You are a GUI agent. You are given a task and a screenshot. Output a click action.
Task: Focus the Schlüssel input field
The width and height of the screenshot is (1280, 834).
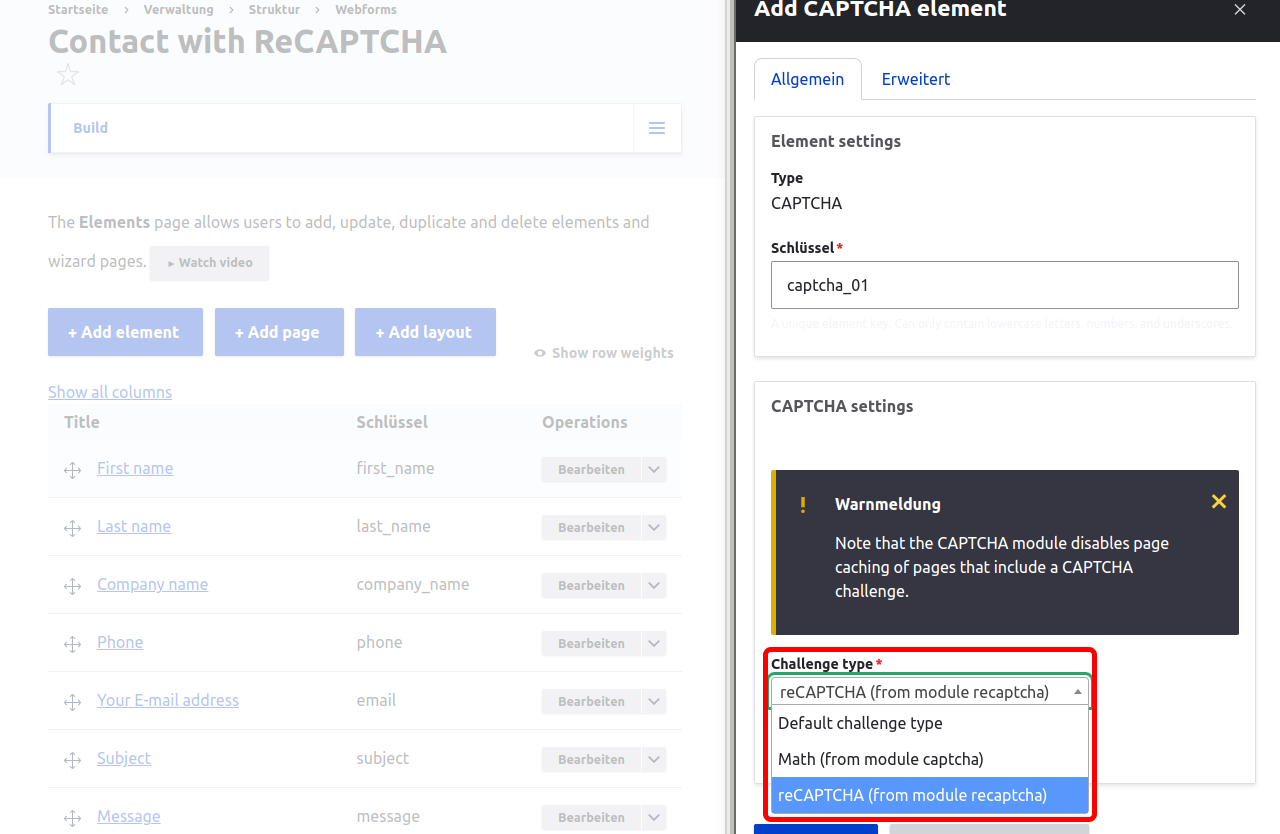[1005, 285]
